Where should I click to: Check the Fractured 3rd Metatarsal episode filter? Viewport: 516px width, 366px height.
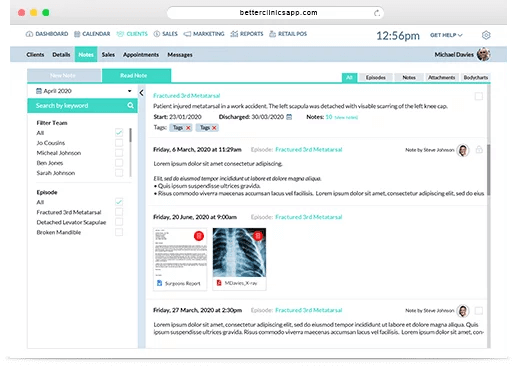tap(119, 212)
